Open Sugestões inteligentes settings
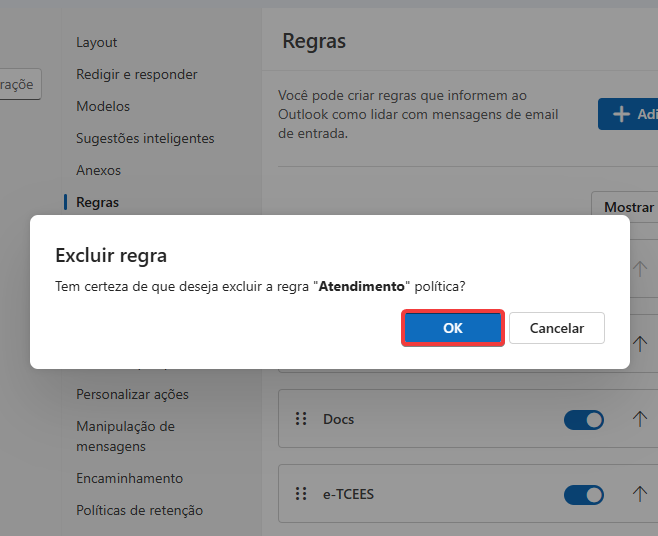658x536 pixels. [x=145, y=138]
